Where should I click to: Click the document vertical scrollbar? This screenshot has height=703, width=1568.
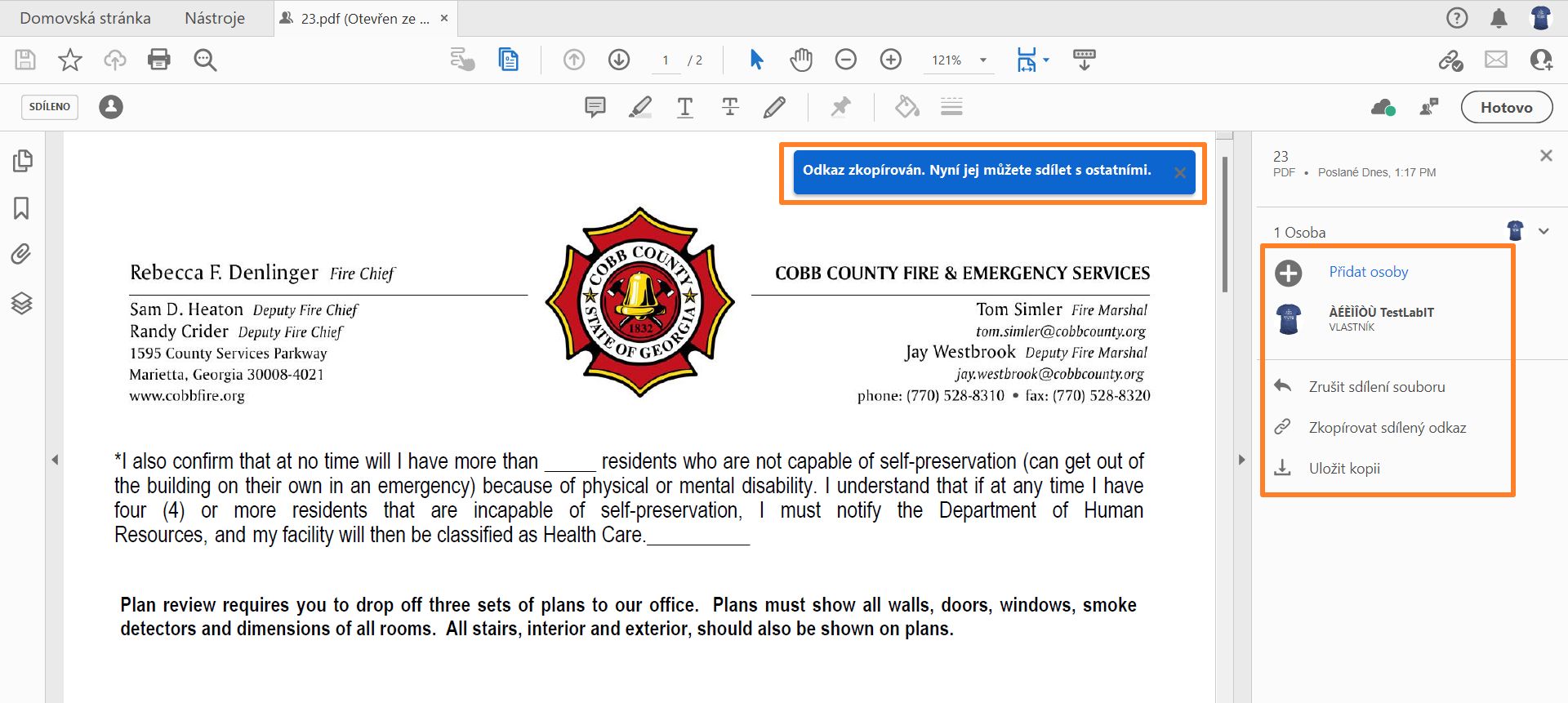click(x=1224, y=224)
